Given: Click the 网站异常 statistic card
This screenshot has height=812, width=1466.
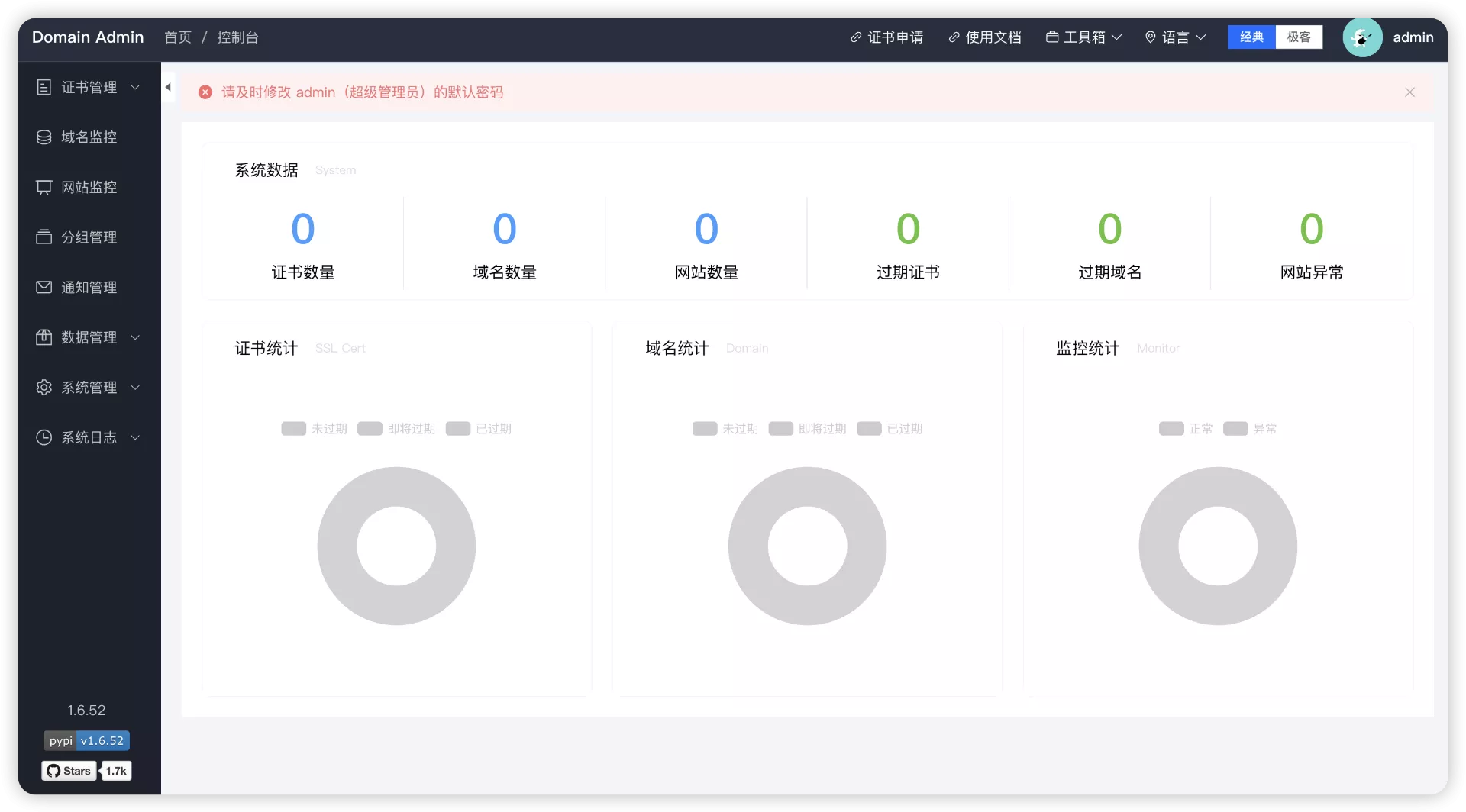Looking at the screenshot, I should [1311, 244].
